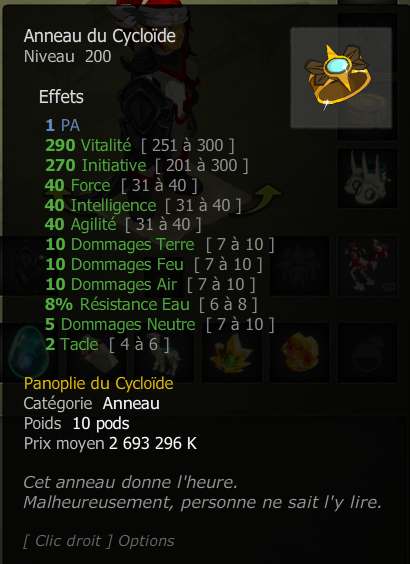The width and height of the screenshot is (410, 564).
Task: Click the 290 Vitalité effect line
Action: [x=140, y=145]
